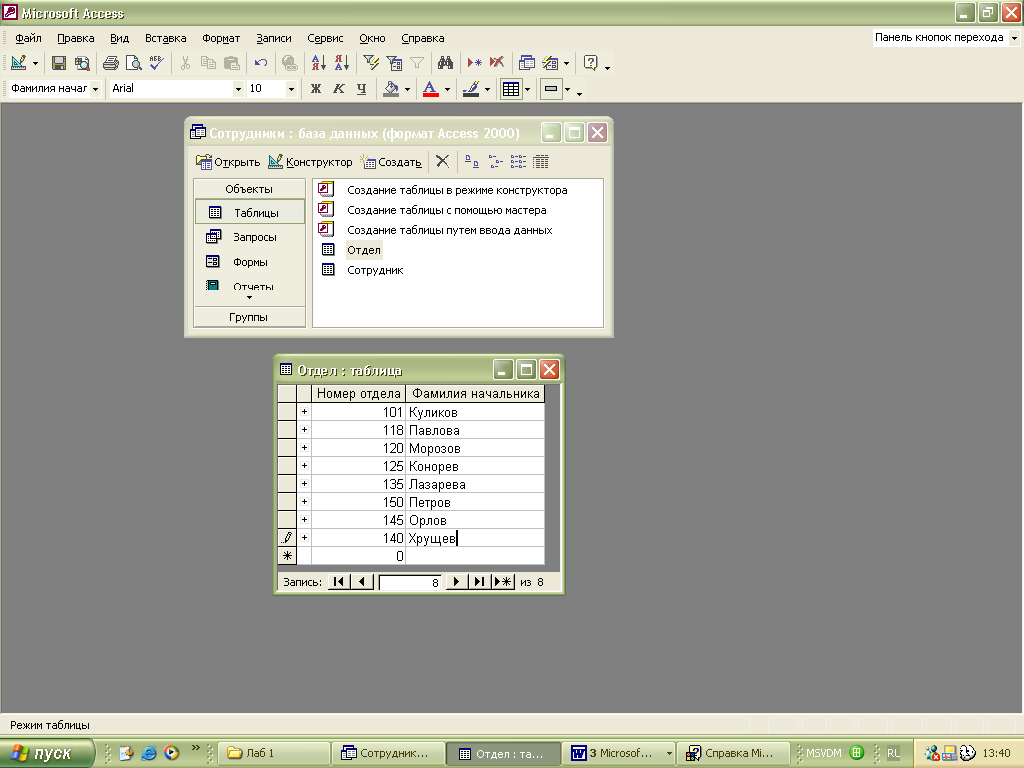Open the Сервис menu
This screenshot has height=768, width=1024.
[325, 39]
